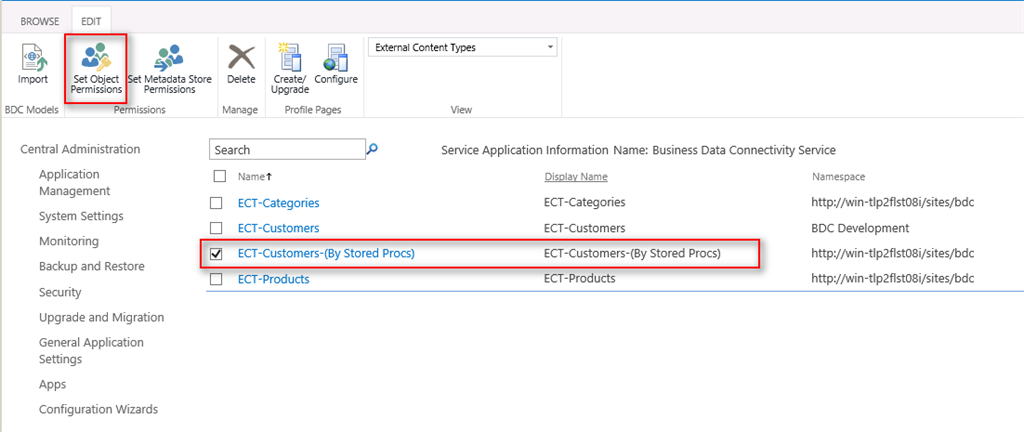This screenshot has width=1024, height=432.
Task: Click the search magnifier icon
Action: pyautogui.click(x=373, y=149)
